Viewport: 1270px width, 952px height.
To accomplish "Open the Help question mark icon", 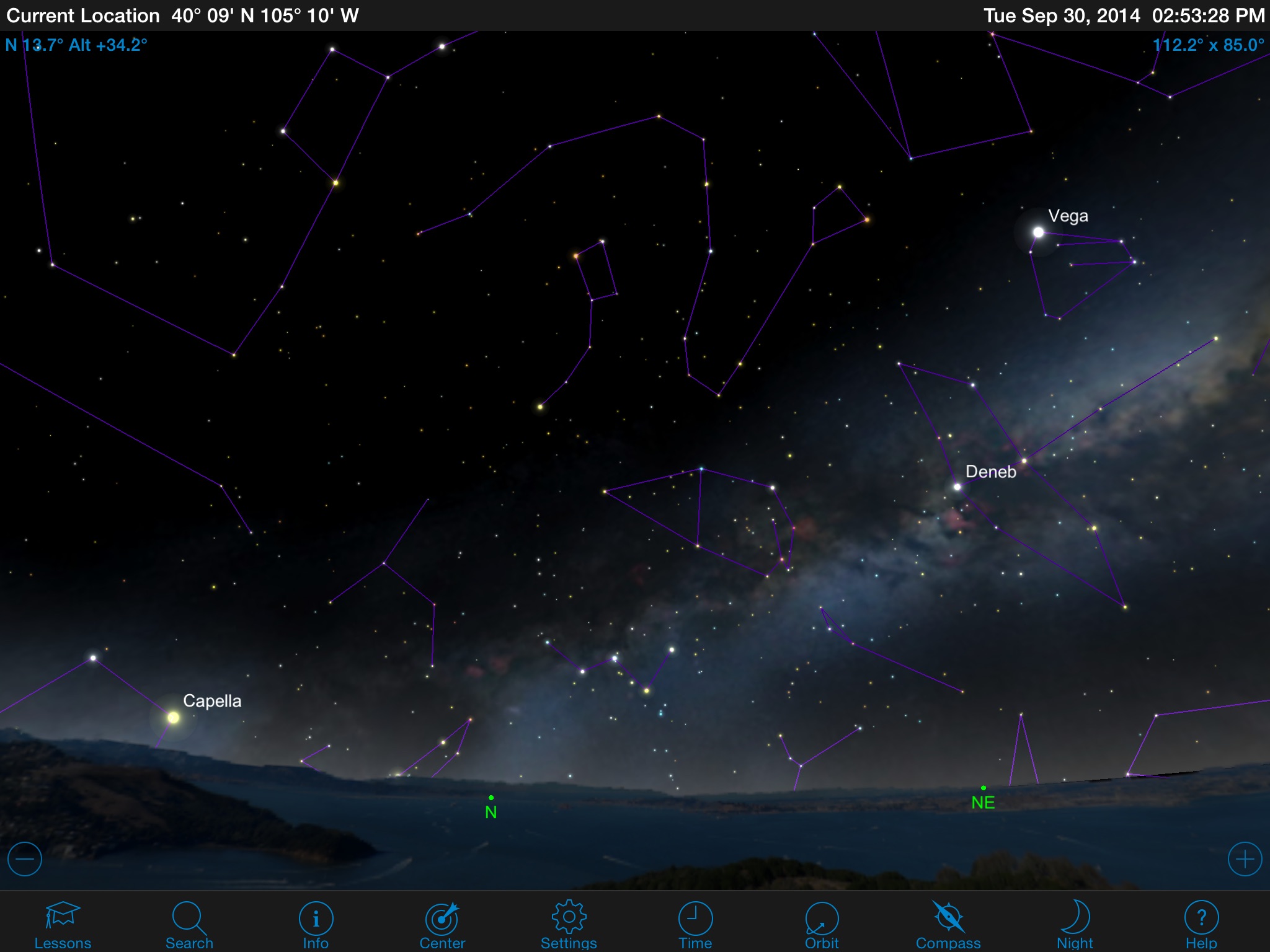I will pos(1201,917).
